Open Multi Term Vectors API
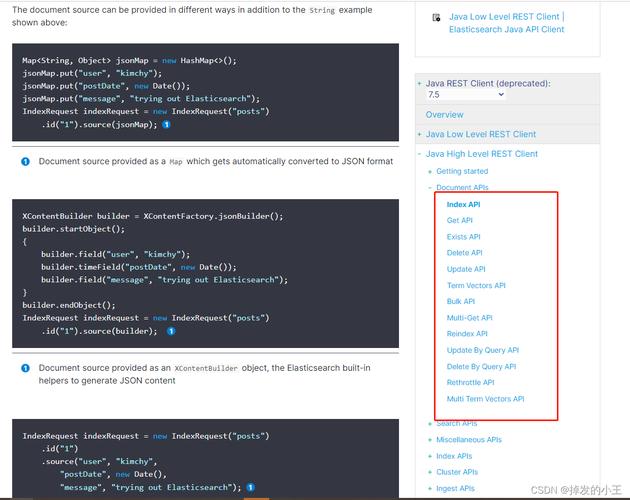Screen dimensions: 630x500 pos(485,399)
